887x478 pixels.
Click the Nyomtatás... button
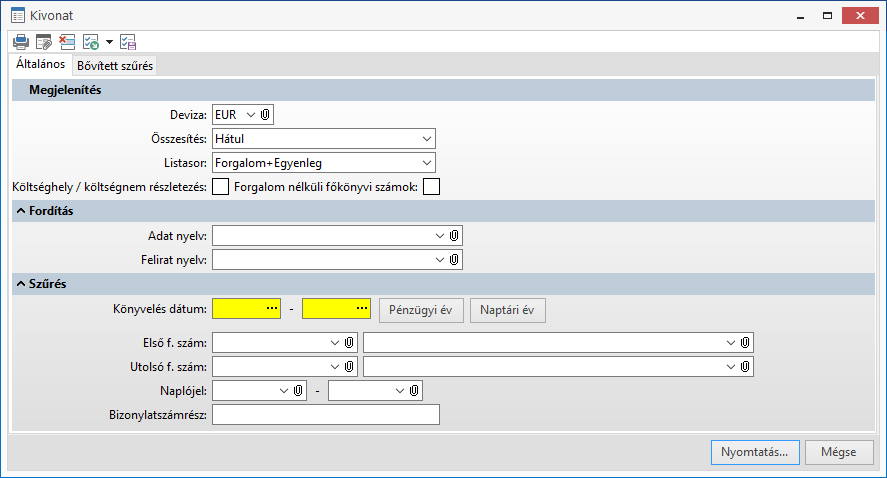[754, 451]
